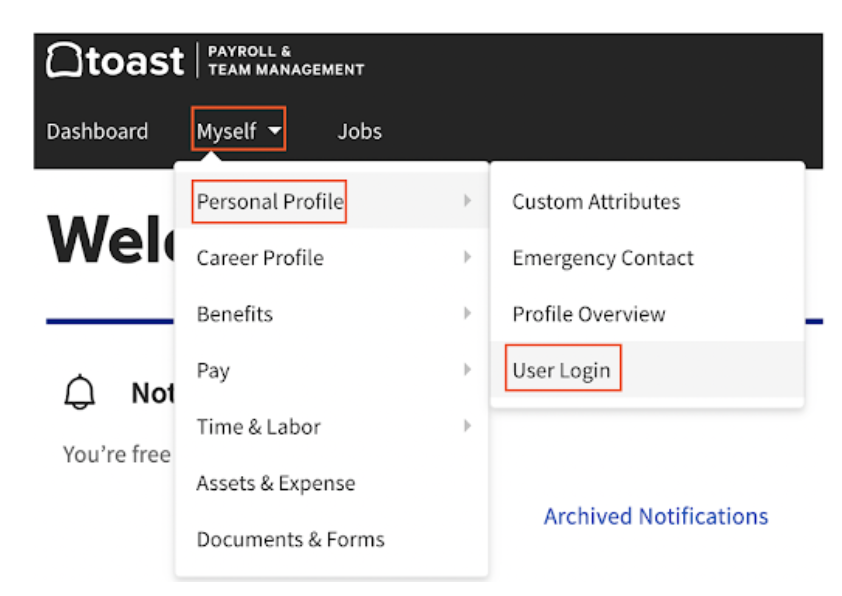842x596 pixels.
Task: Expand the Benefits submenu arrow
Action: point(469,314)
